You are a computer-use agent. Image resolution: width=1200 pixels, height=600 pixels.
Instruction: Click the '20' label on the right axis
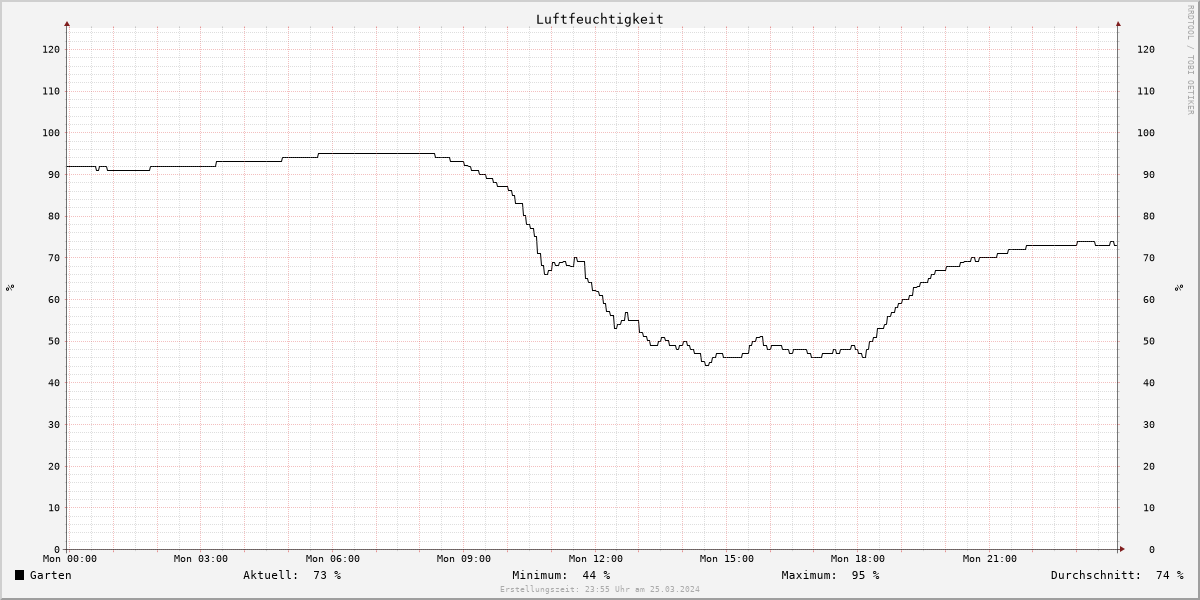pos(1150,466)
